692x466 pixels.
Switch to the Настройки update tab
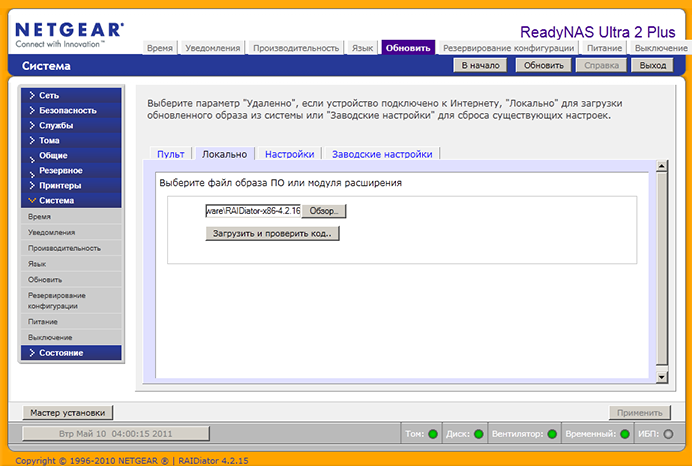pos(290,154)
